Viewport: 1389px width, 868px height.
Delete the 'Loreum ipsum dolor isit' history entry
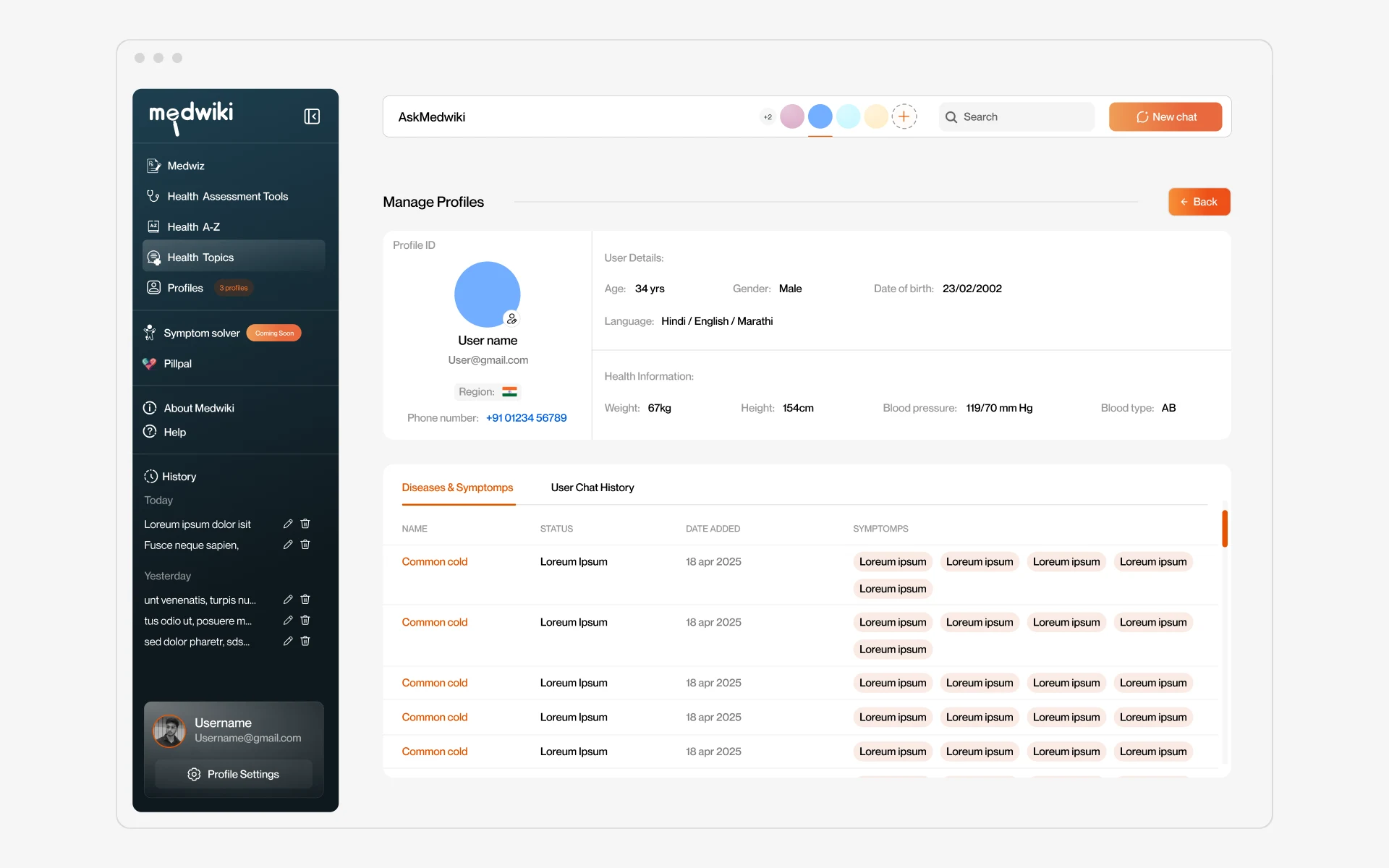[x=305, y=524]
